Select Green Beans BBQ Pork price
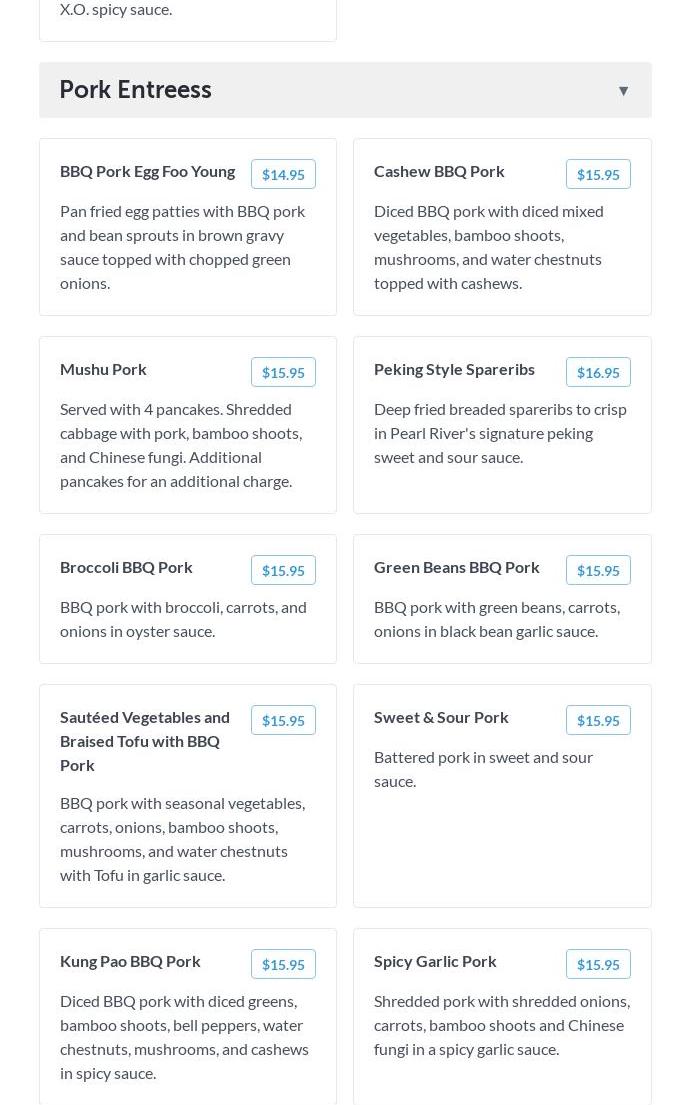 (598, 570)
